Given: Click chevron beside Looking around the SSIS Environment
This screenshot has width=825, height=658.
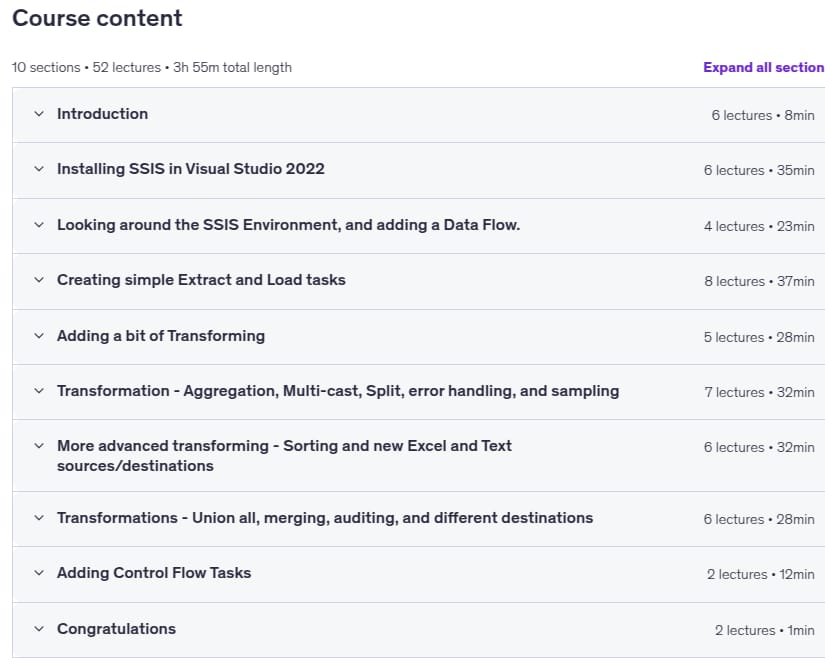Looking at the screenshot, I should tap(39, 225).
